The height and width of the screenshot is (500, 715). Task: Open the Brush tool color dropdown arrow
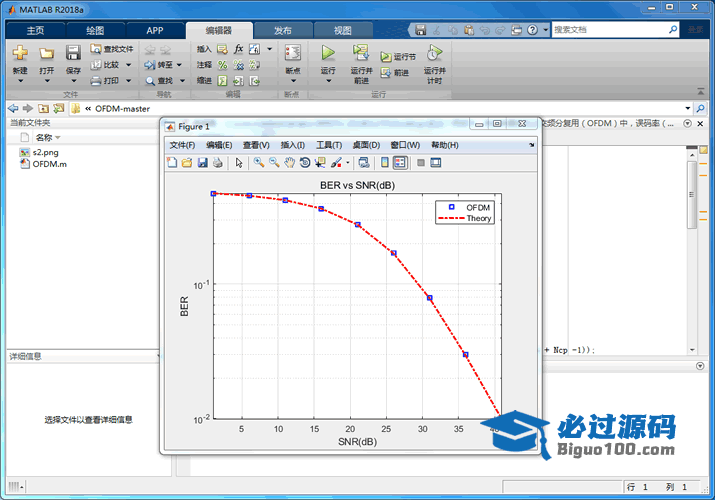point(348,163)
